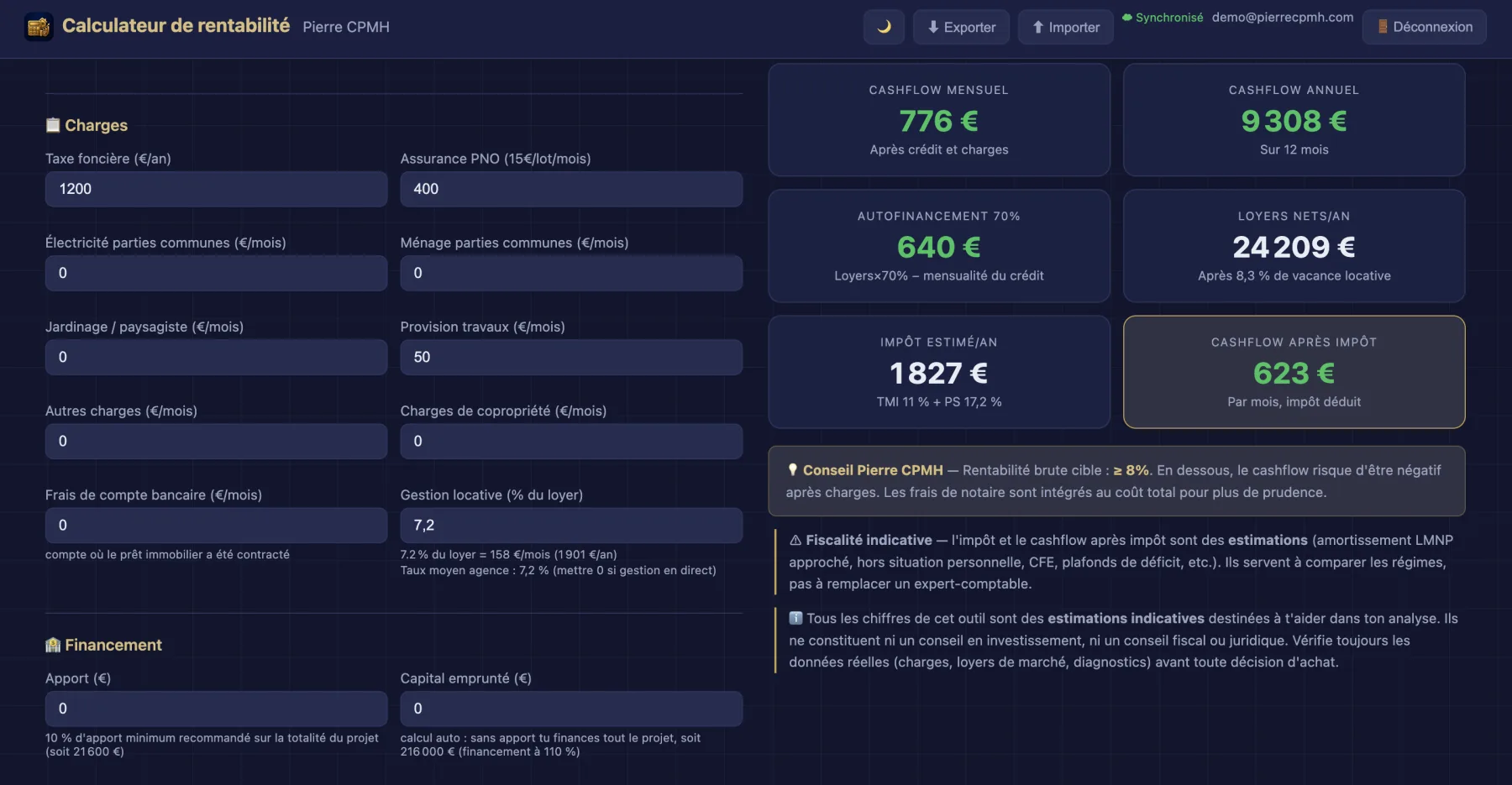The height and width of the screenshot is (785, 1512).
Task: Click the Déconnexion button
Action: pyautogui.click(x=1425, y=27)
